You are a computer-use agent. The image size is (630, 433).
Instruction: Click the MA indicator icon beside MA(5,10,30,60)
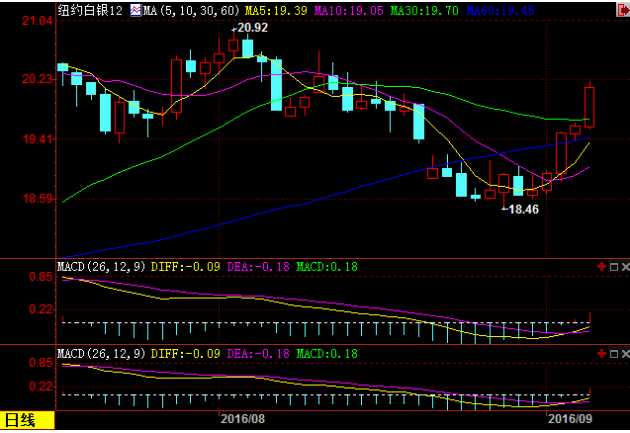(x=135, y=10)
